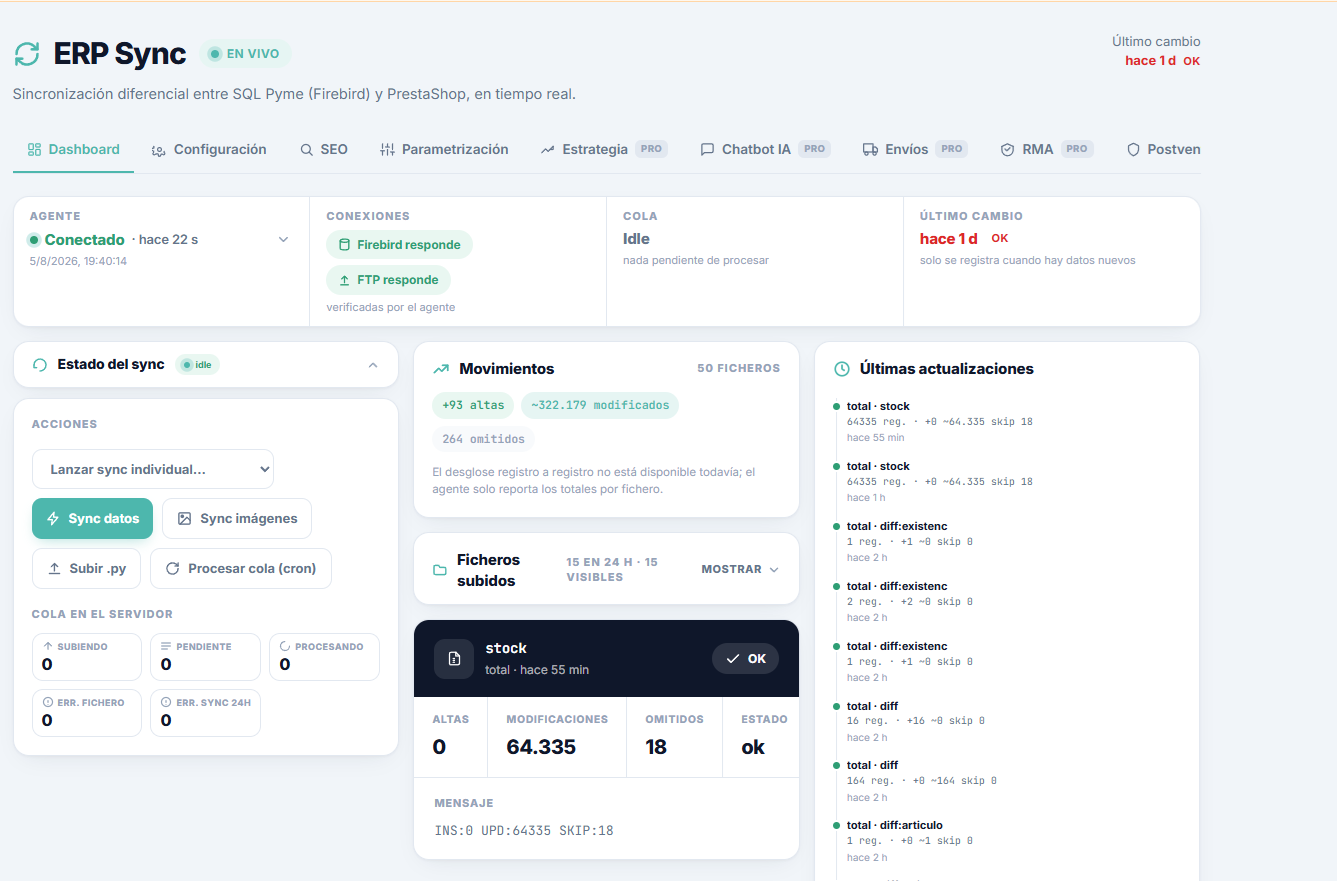Click the Configuración gears icon
Image resolution: width=1337 pixels, height=881 pixels.
tap(158, 150)
